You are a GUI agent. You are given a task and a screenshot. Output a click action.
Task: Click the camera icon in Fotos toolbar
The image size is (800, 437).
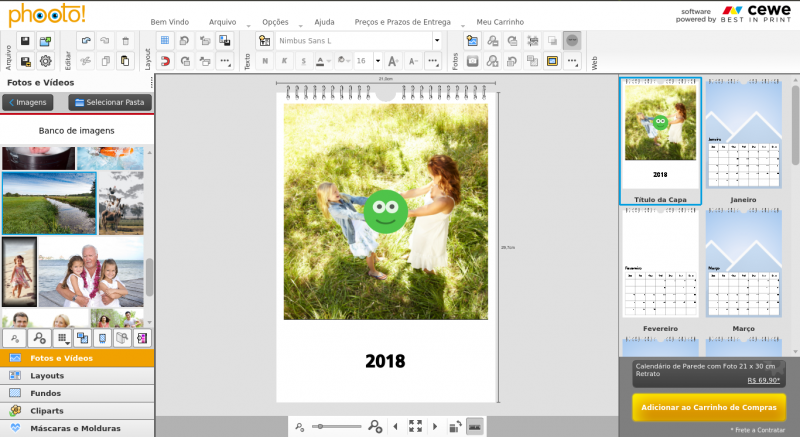[x=472, y=61]
